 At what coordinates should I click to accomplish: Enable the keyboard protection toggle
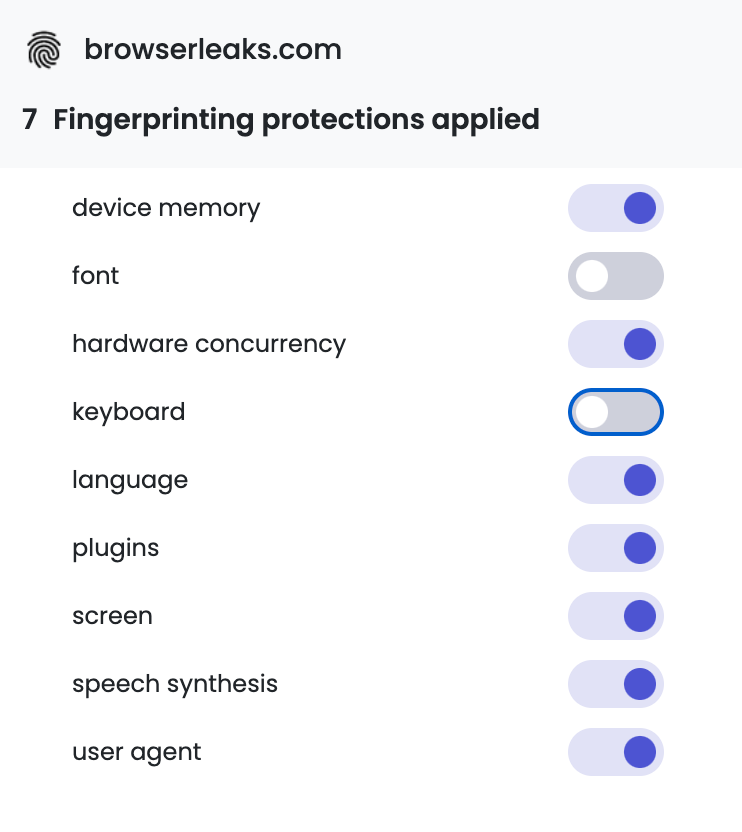point(616,412)
